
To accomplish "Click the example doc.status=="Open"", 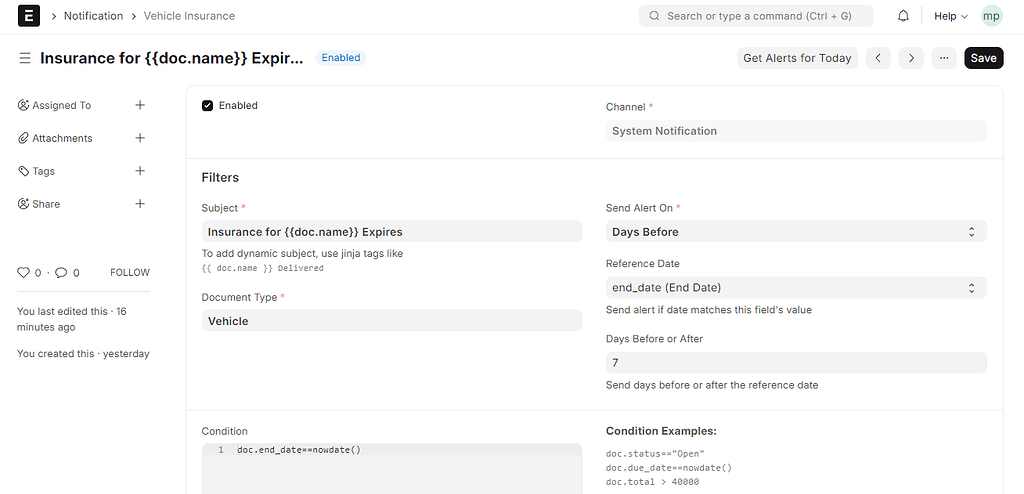I will point(656,453).
